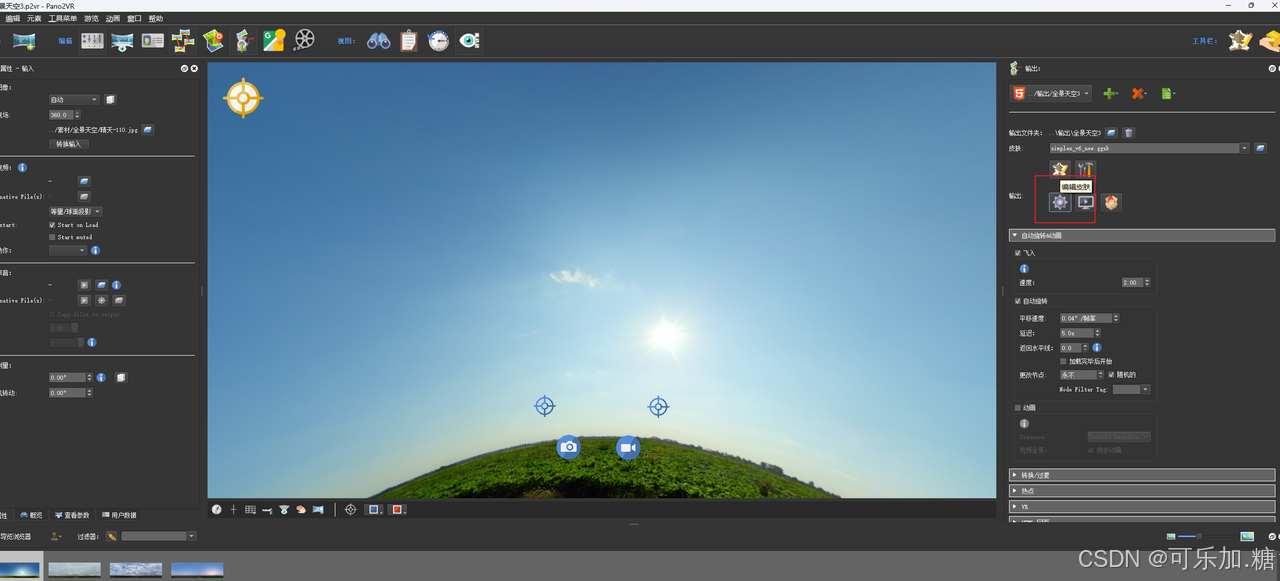Viewport: 1280px width, 581px height.
Task: Collapse the 自动旋转&动画 section
Action: pyautogui.click(x=1142, y=236)
